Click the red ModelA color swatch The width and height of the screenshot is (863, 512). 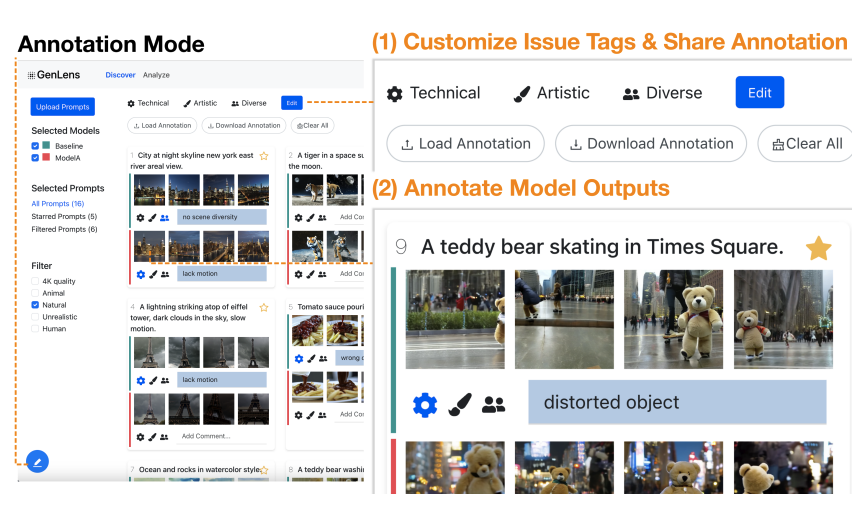pyautogui.click(x=46, y=157)
